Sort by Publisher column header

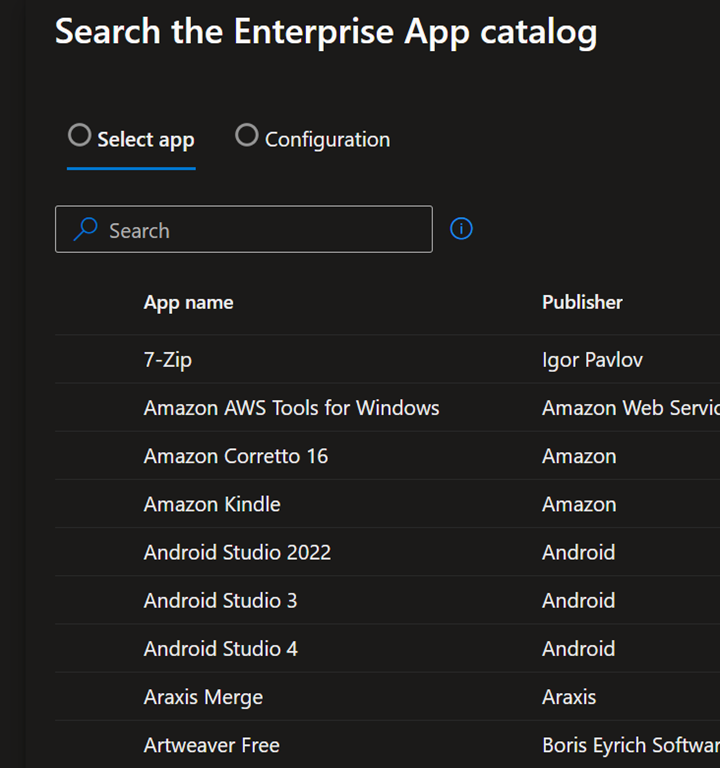pos(582,302)
